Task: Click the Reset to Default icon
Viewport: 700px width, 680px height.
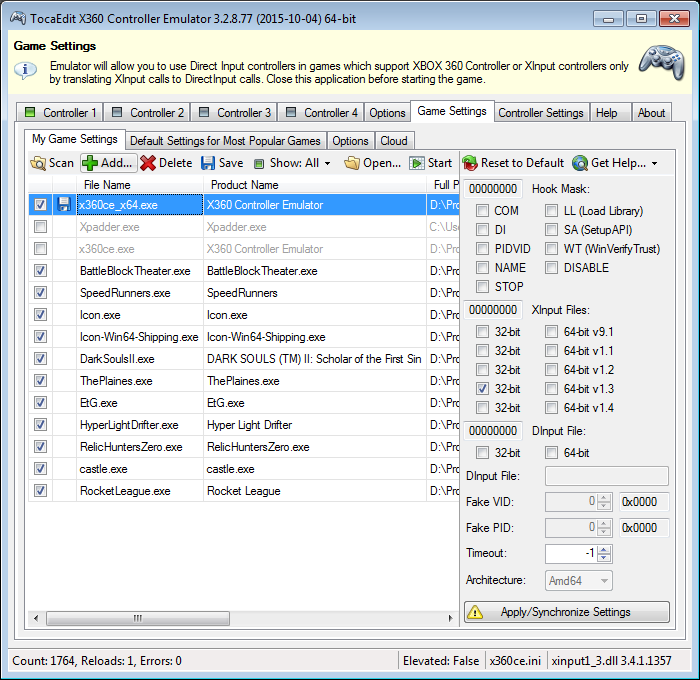Action: (470, 163)
